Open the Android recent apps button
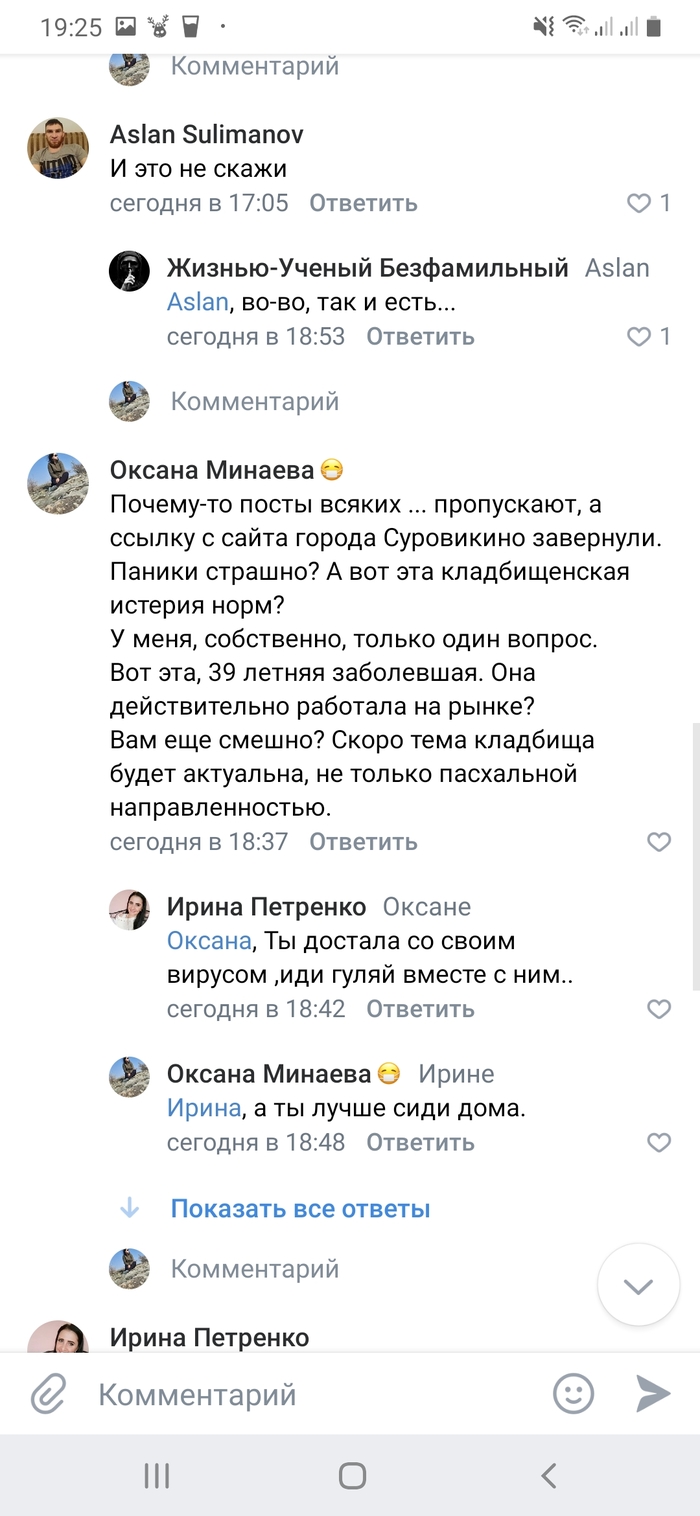The height and width of the screenshot is (1516, 700). (x=157, y=1475)
